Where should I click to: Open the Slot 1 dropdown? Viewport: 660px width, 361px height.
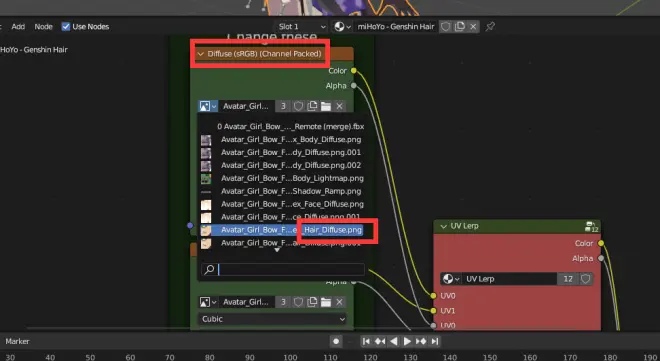tap(301, 27)
